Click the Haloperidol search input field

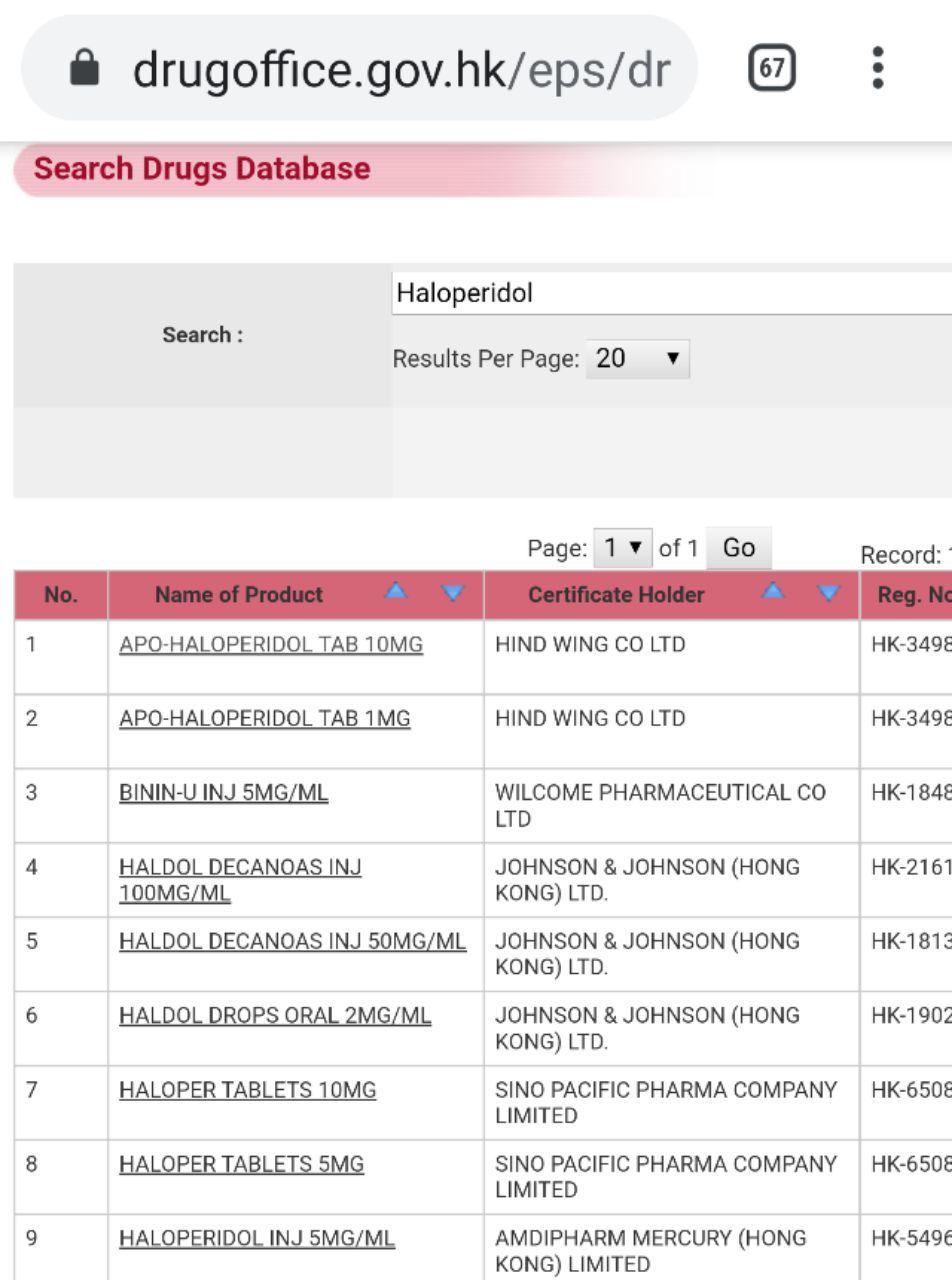pyautogui.click(x=671, y=293)
